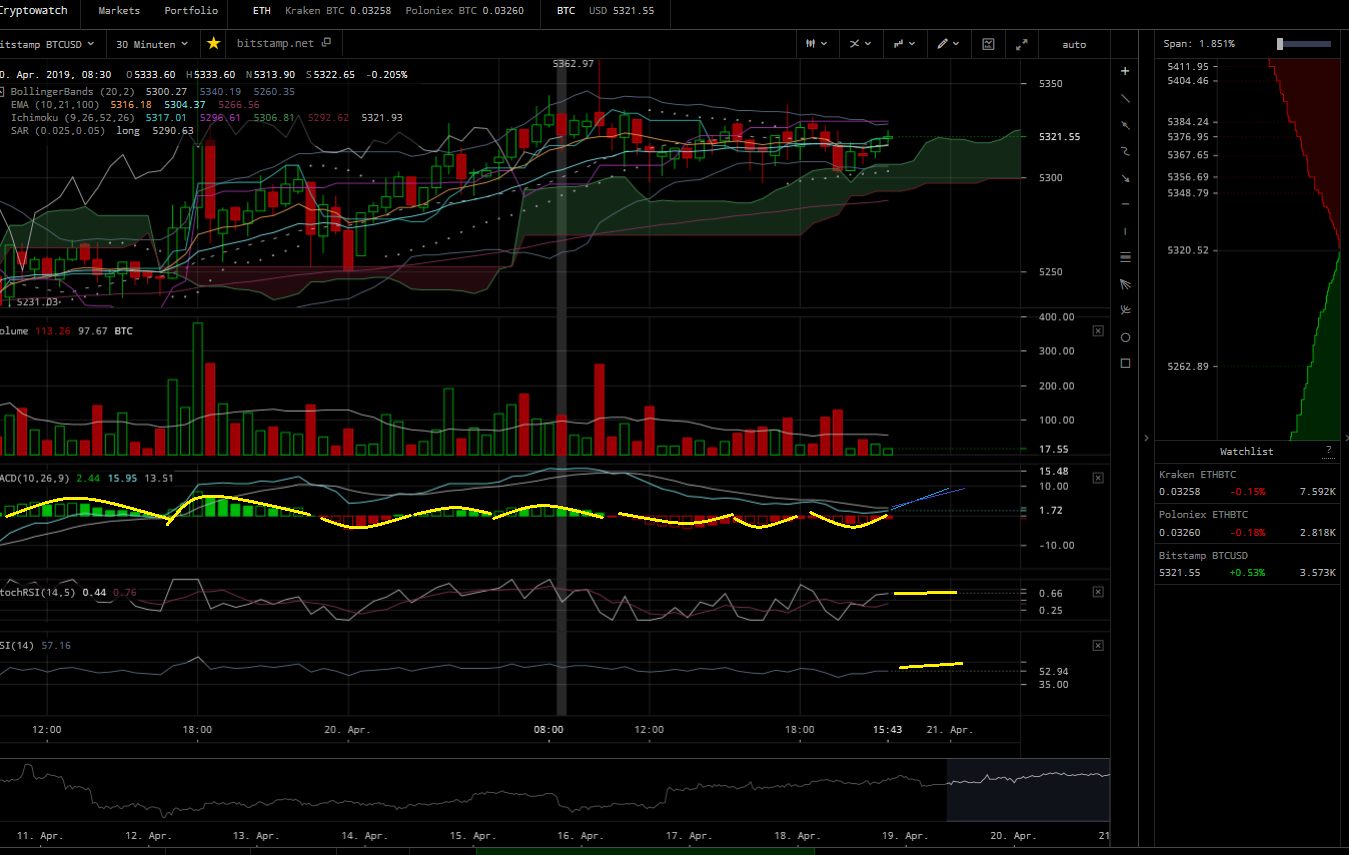Open the Watchlist help question mark
Screen dimensions: 1349x855
pos(1328,451)
